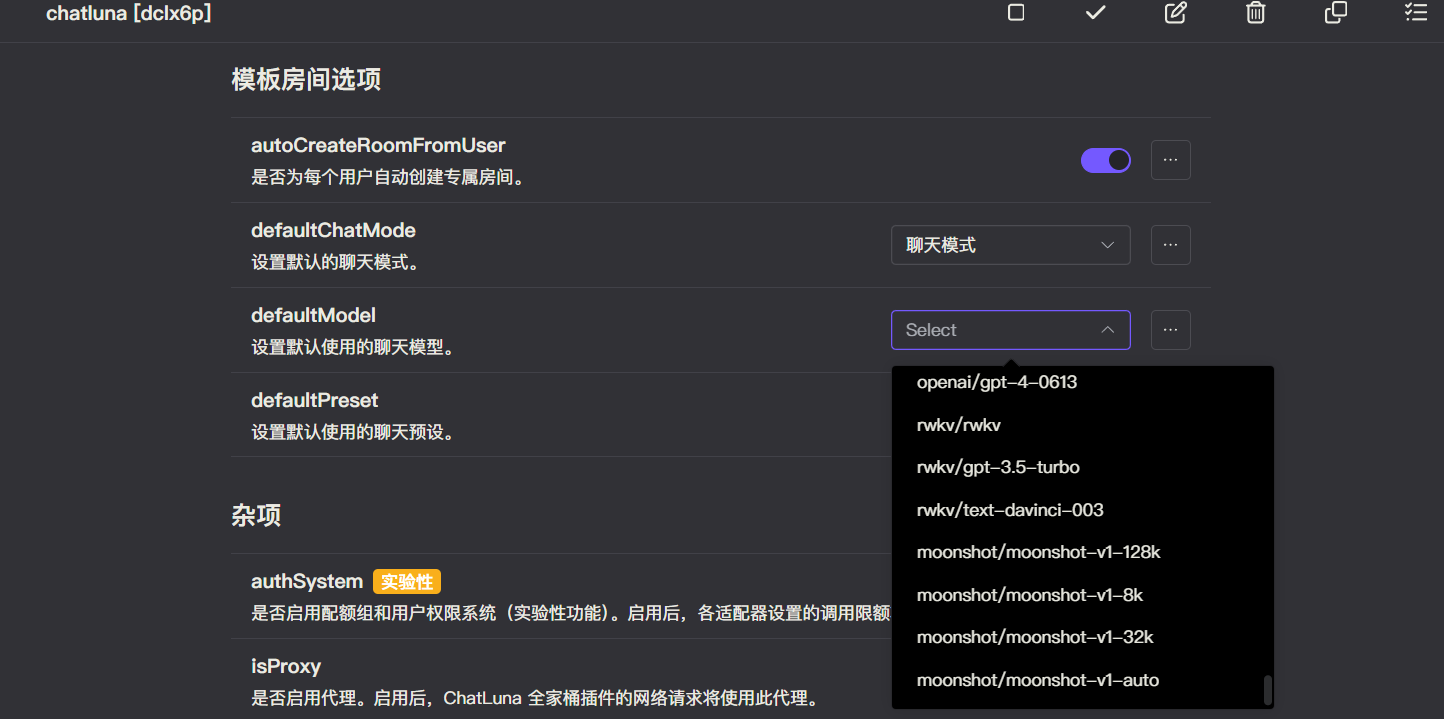Viewport: 1444px width, 719px height.
Task: Pick moonshot/moonshot-v1-auto from list
Action: [x=1037, y=680]
